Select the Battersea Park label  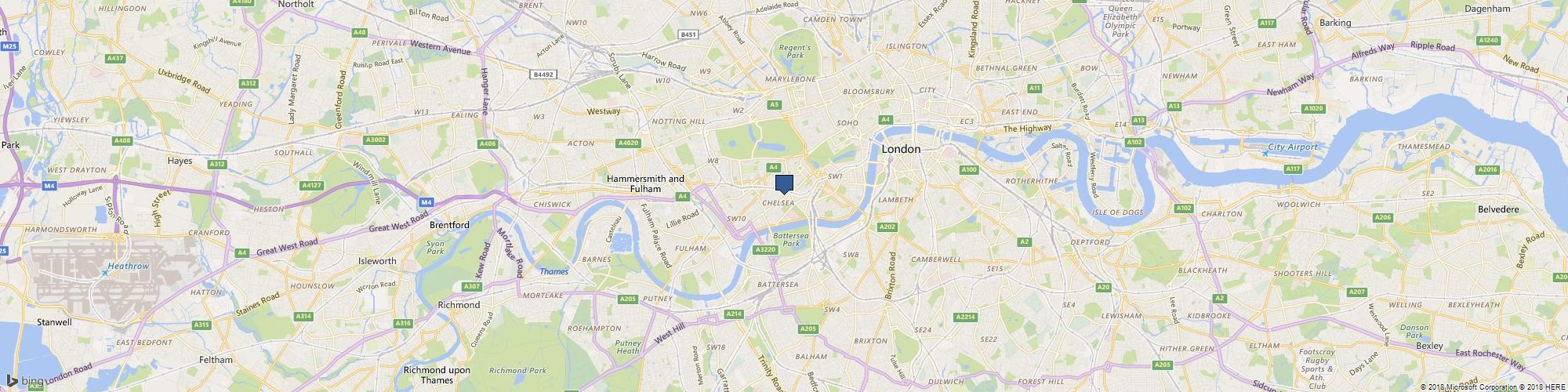(790, 240)
